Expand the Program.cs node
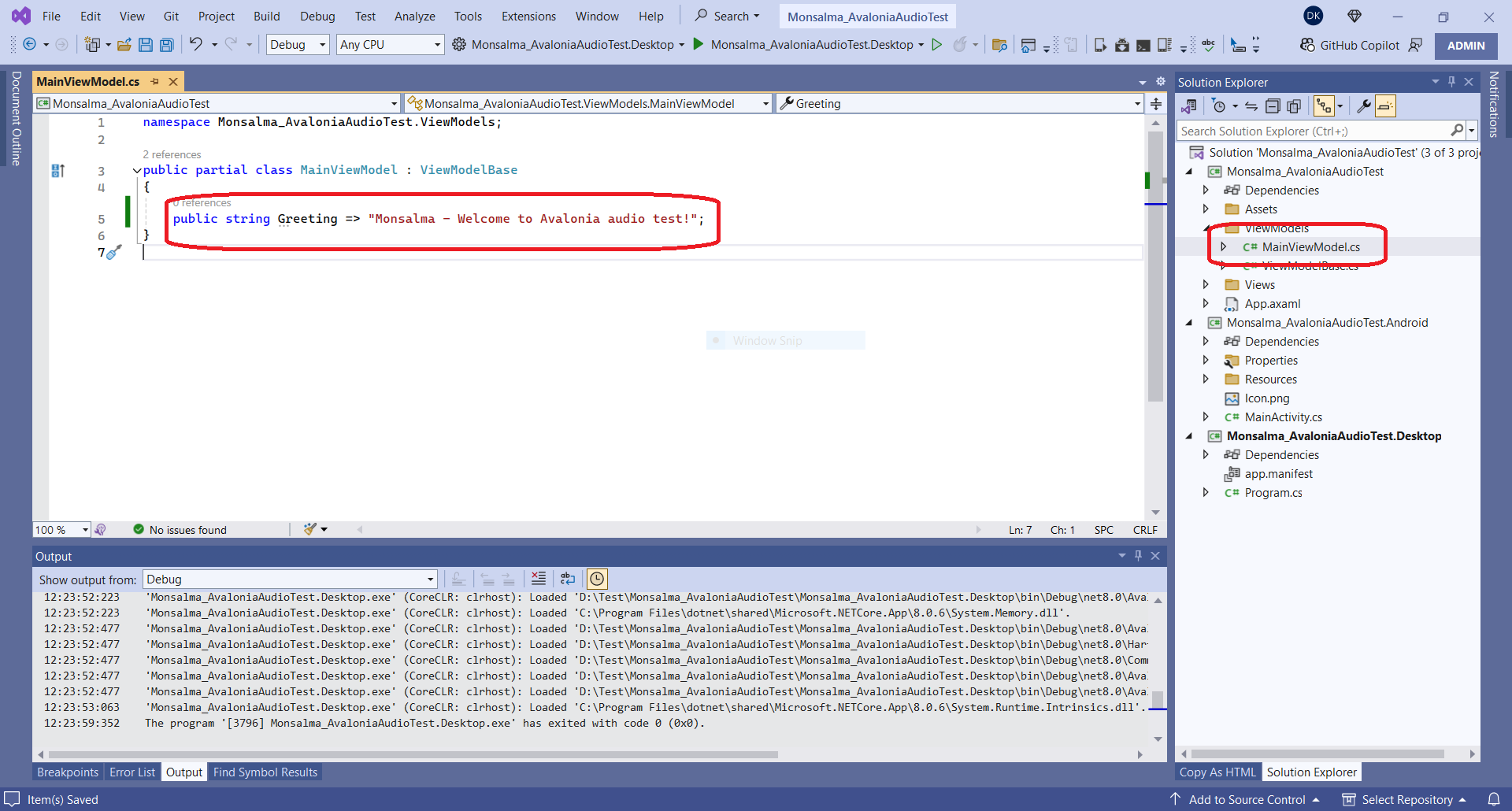Screen dimensions: 1512x811 click(1206, 492)
